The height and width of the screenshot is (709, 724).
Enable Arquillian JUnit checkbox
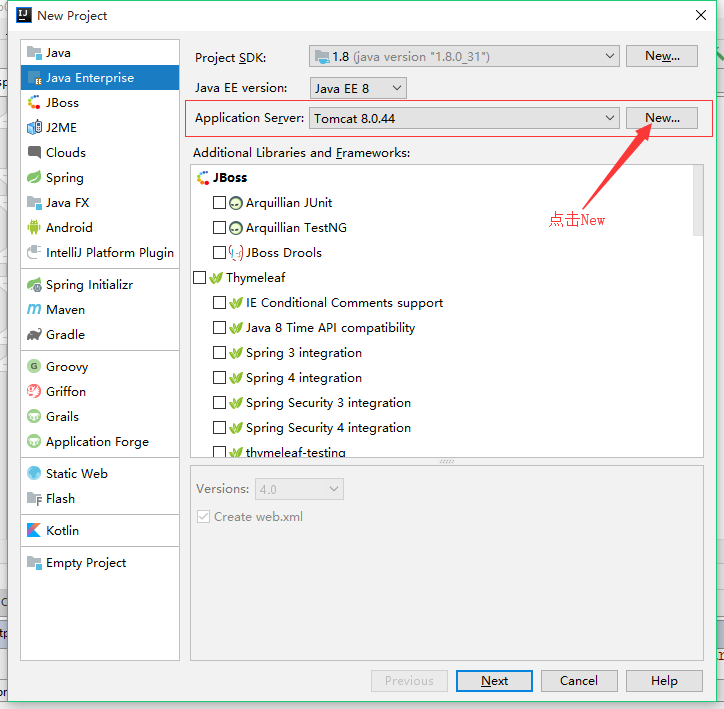219,203
